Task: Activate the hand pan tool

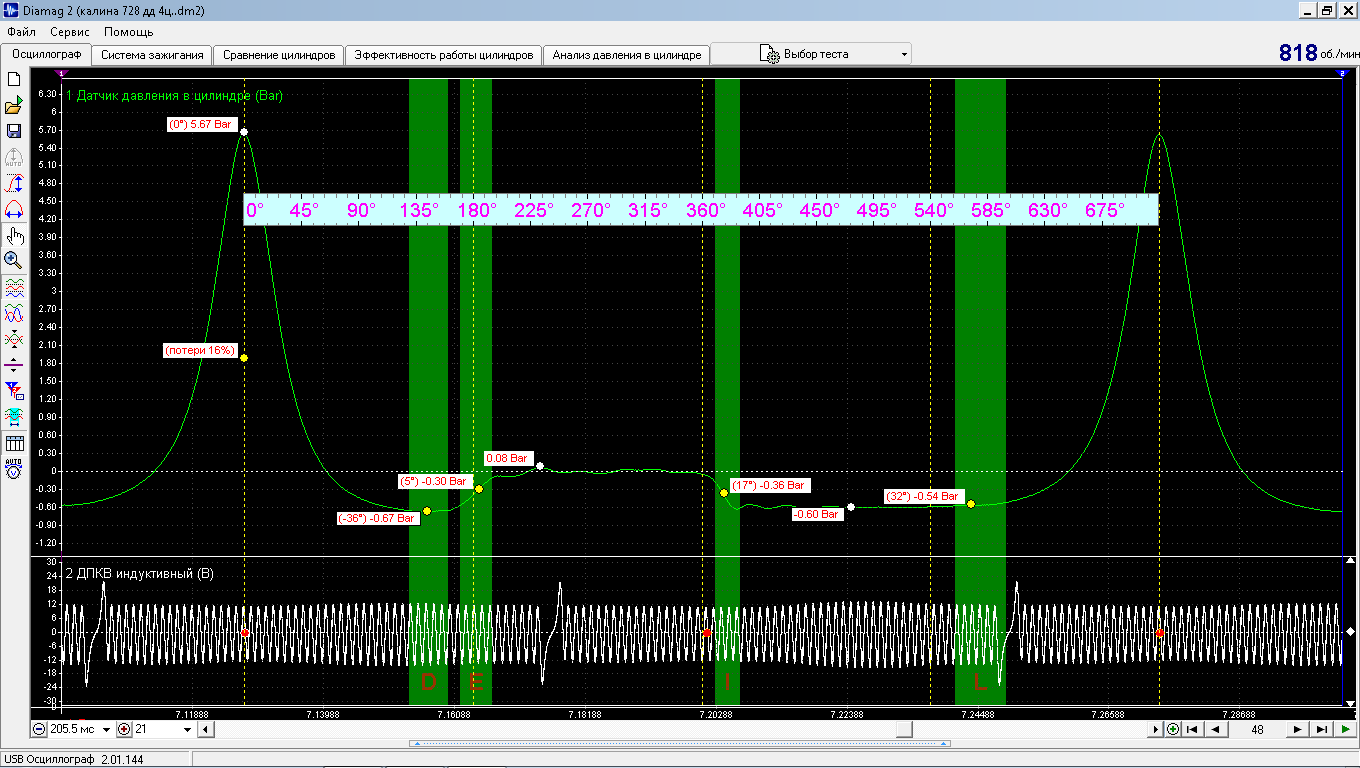Action: coord(14,236)
